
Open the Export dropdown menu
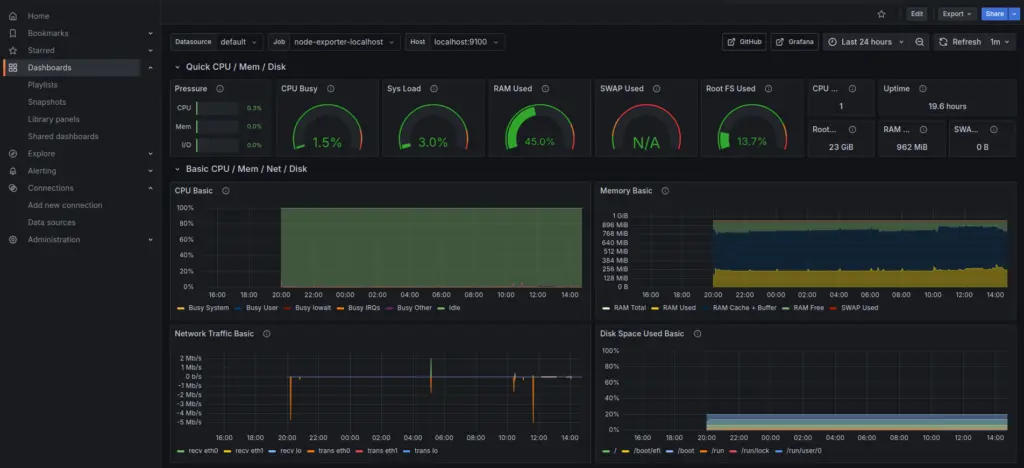[957, 14]
